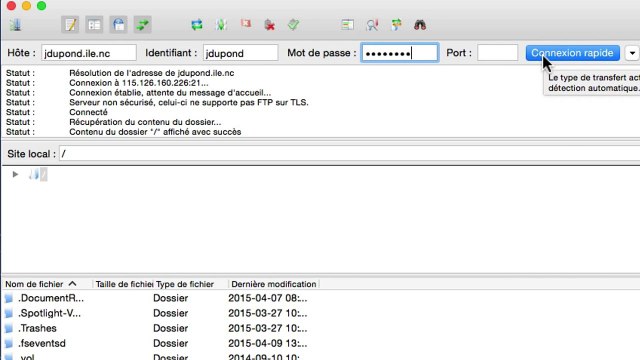The width and height of the screenshot is (640, 360).
Task: Click the Site local path field
Action: tap(349, 153)
